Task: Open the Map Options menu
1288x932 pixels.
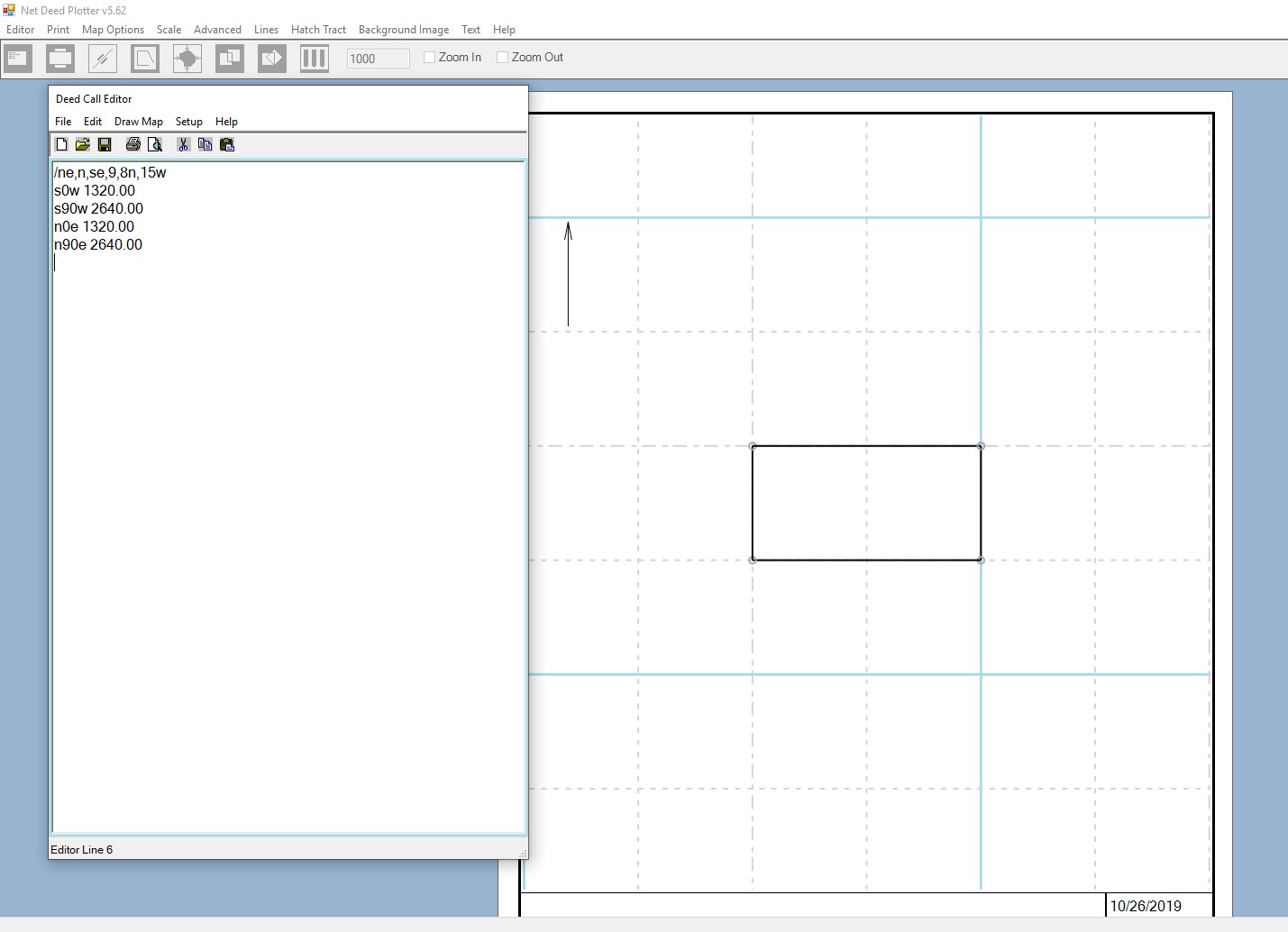Action: tap(114, 30)
